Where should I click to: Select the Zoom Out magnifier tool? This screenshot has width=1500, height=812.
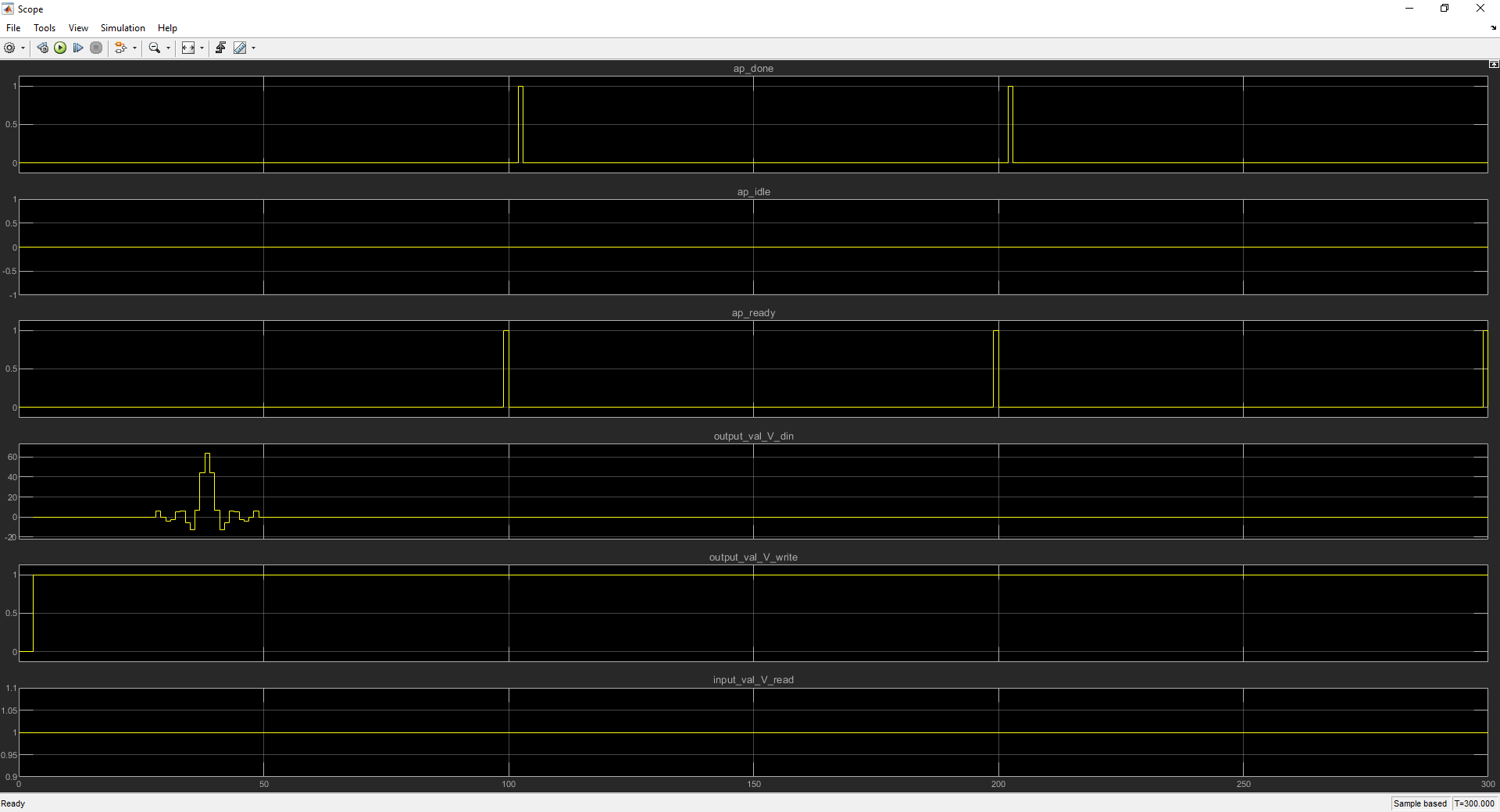[155, 48]
